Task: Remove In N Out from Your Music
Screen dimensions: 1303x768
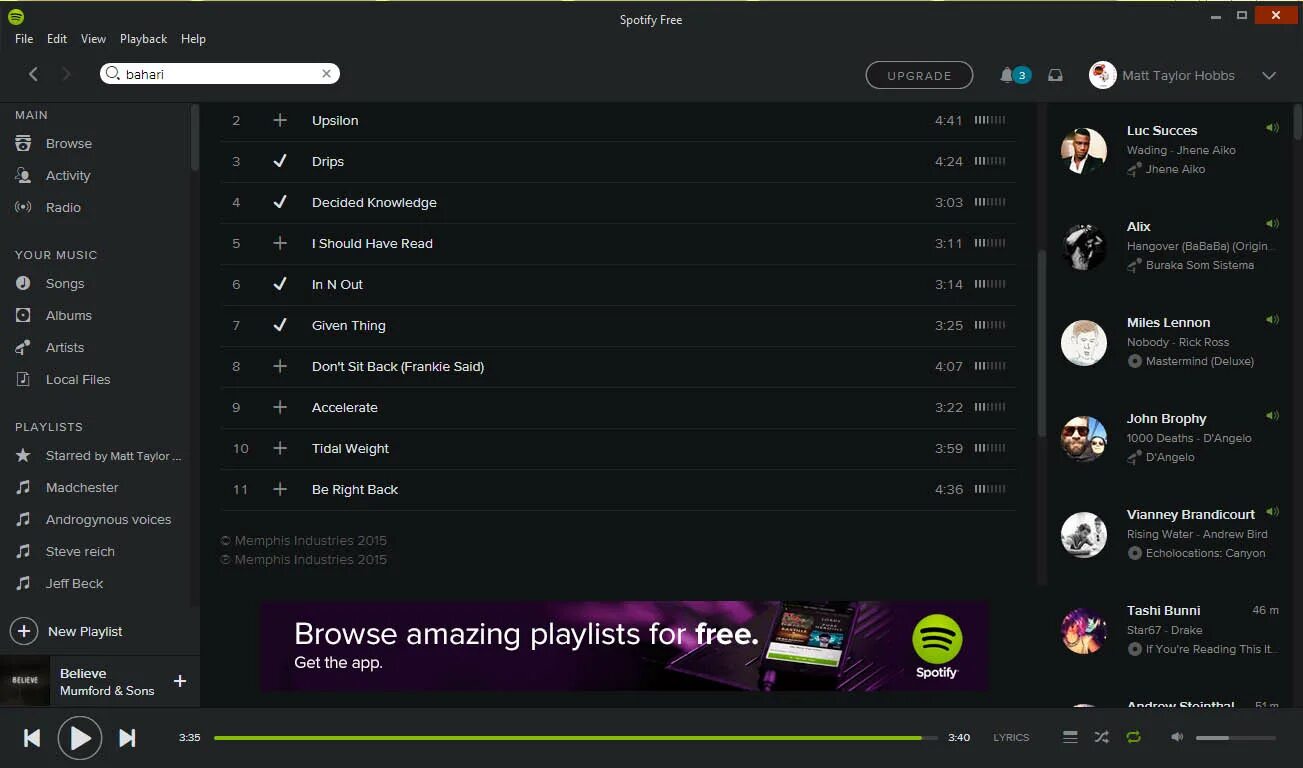Action: pos(280,284)
